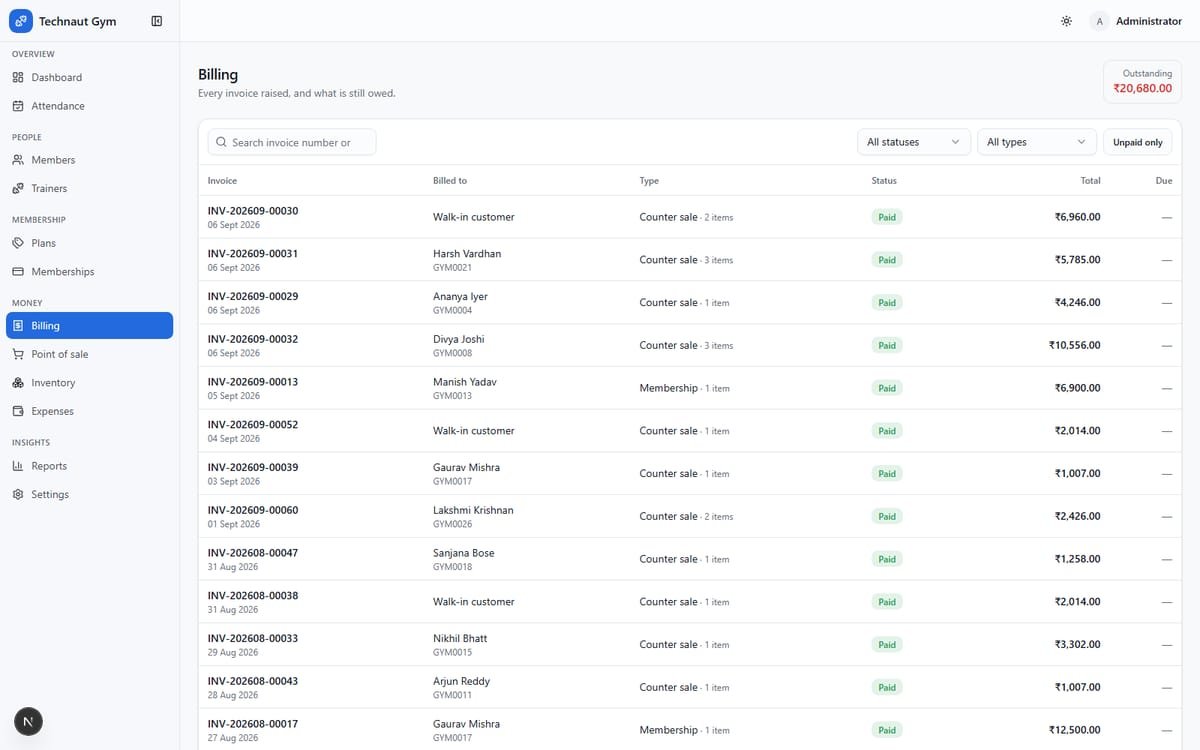Go to the Inventory label
This screenshot has height=750, width=1200.
(53, 383)
